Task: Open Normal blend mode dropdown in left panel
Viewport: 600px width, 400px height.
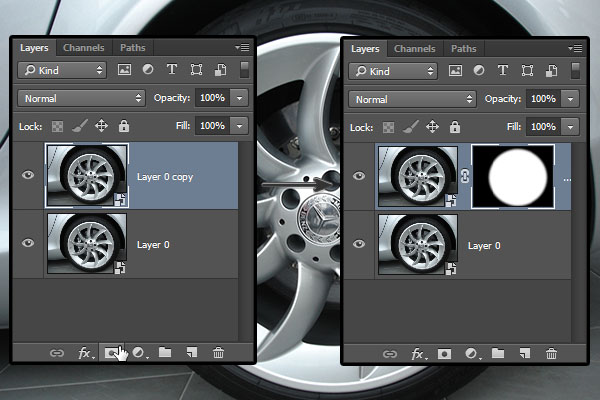Action: pyautogui.click(x=81, y=99)
